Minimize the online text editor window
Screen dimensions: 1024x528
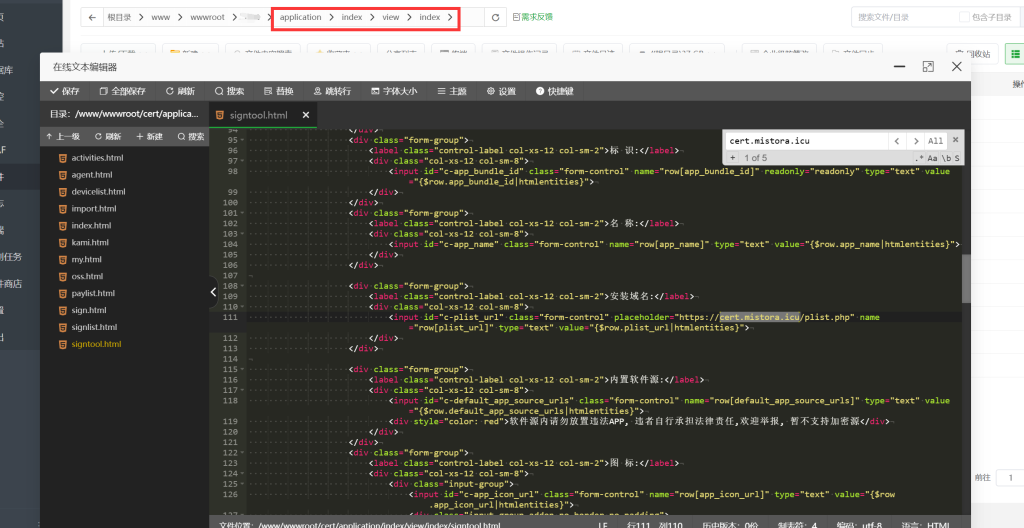coord(899,67)
